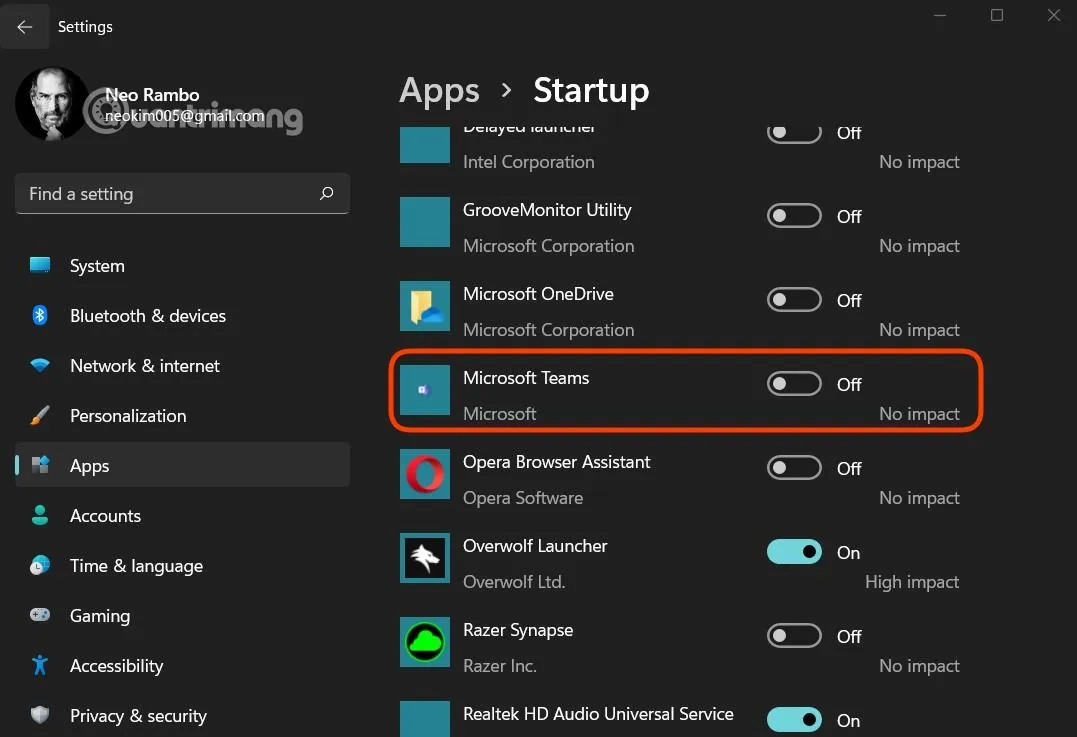Click the Personalization paintbrush icon
The image size is (1077, 737).
click(x=40, y=415)
